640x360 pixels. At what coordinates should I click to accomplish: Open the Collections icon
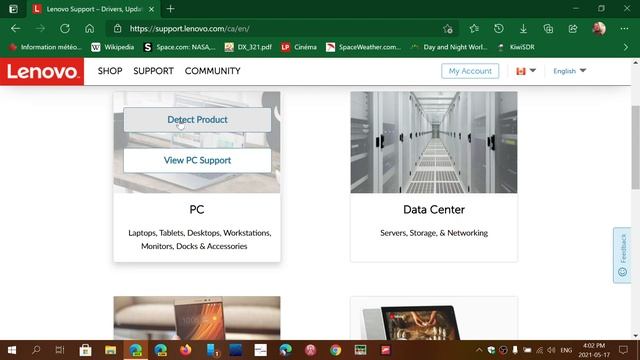click(x=548, y=29)
